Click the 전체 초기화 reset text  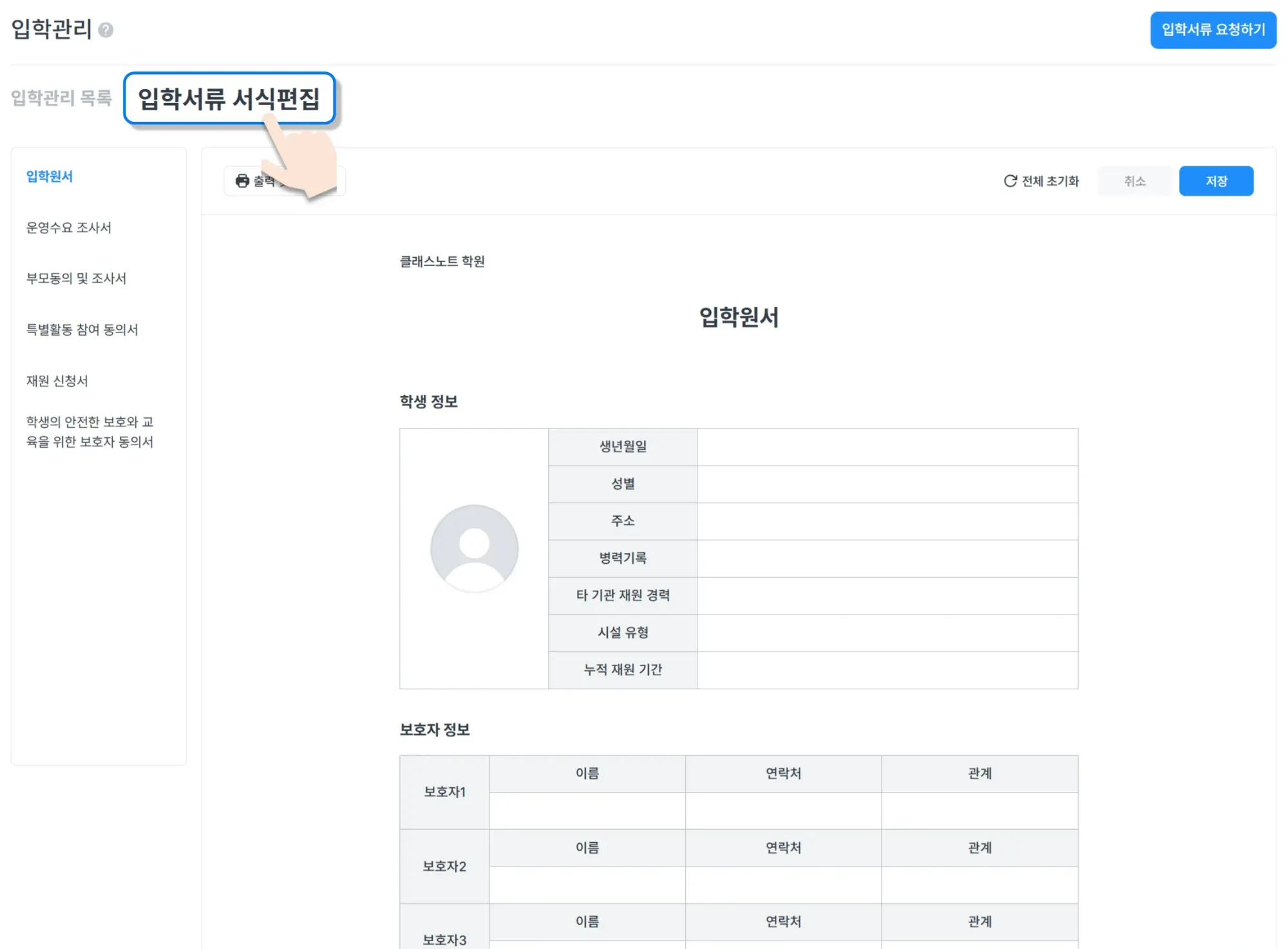tap(1050, 181)
